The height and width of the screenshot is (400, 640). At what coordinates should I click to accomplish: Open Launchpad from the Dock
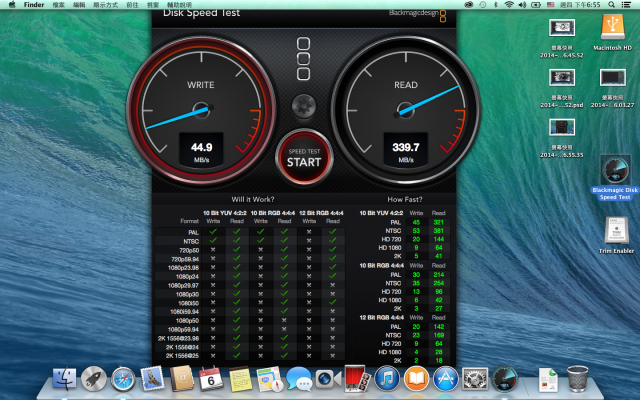tap(93, 379)
